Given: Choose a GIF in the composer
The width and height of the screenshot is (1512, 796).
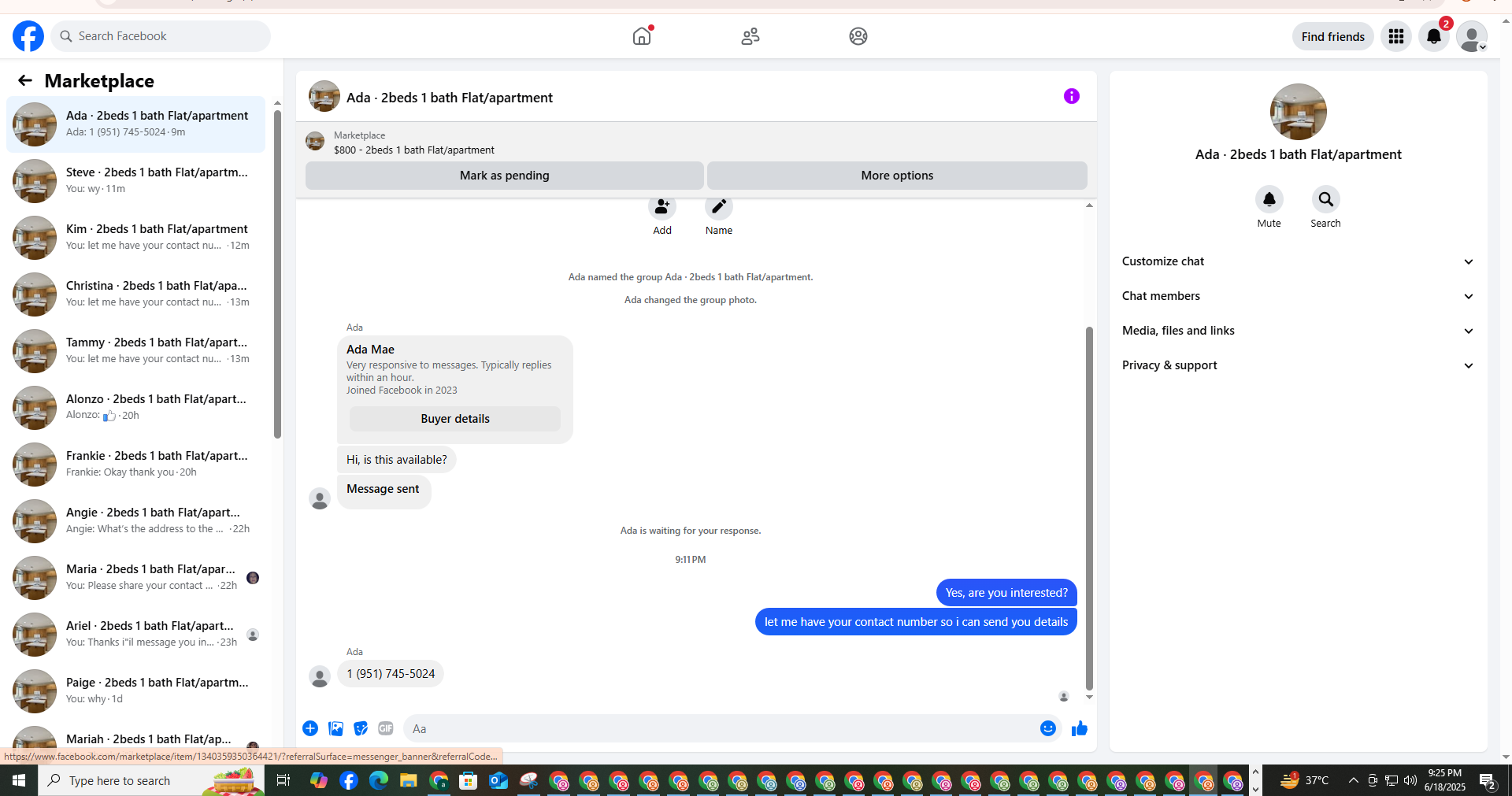Looking at the screenshot, I should coord(386,728).
